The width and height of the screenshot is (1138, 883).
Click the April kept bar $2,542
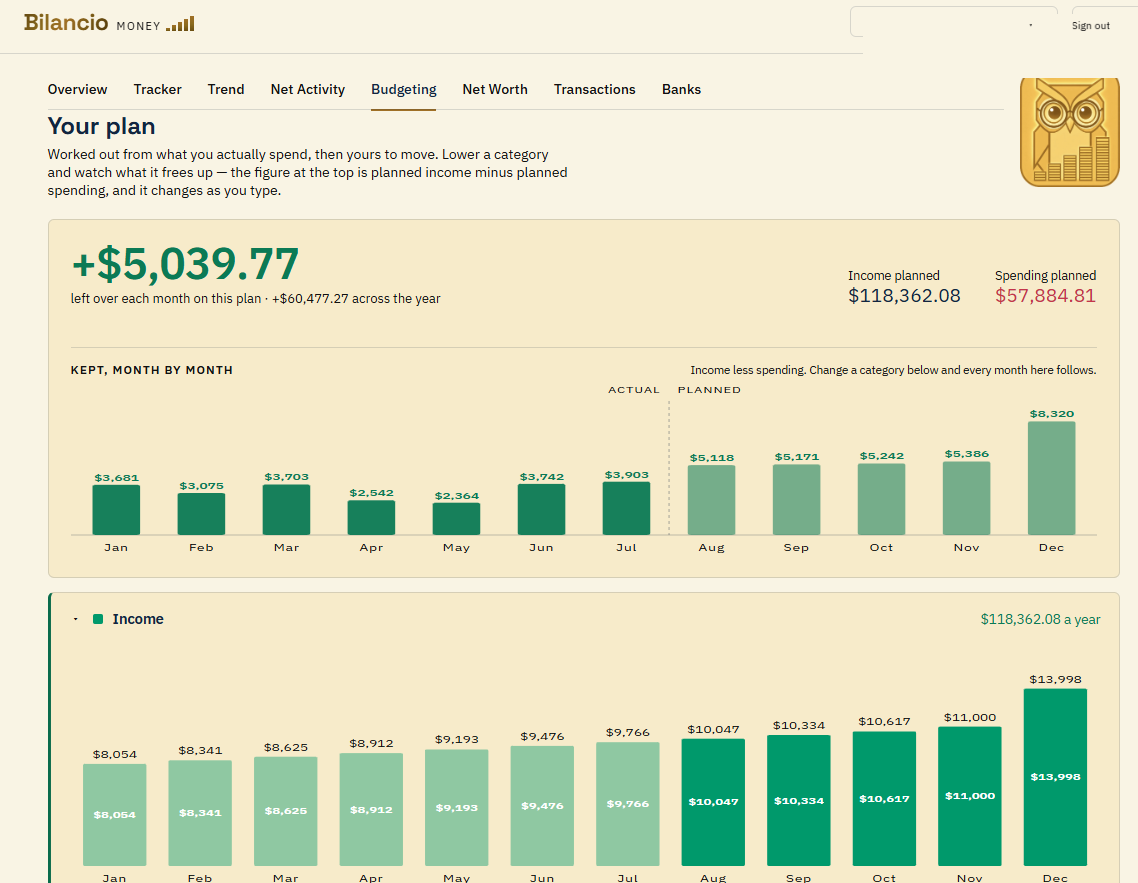pyautogui.click(x=371, y=517)
